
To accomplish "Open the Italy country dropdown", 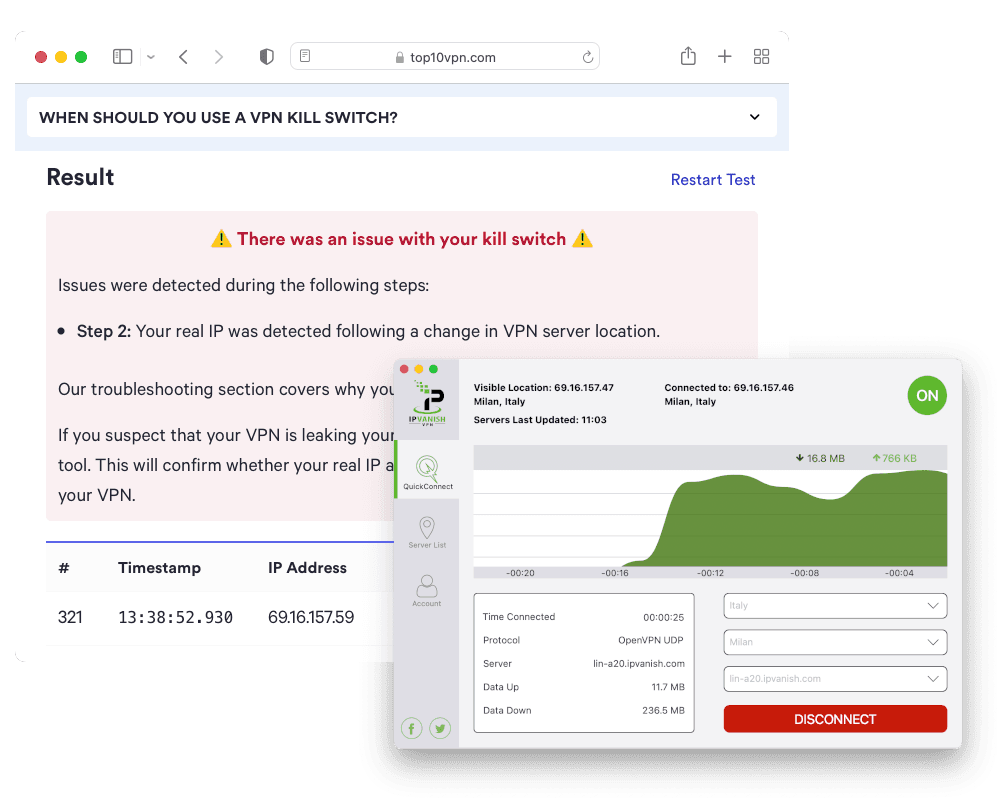I will (835, 605).
